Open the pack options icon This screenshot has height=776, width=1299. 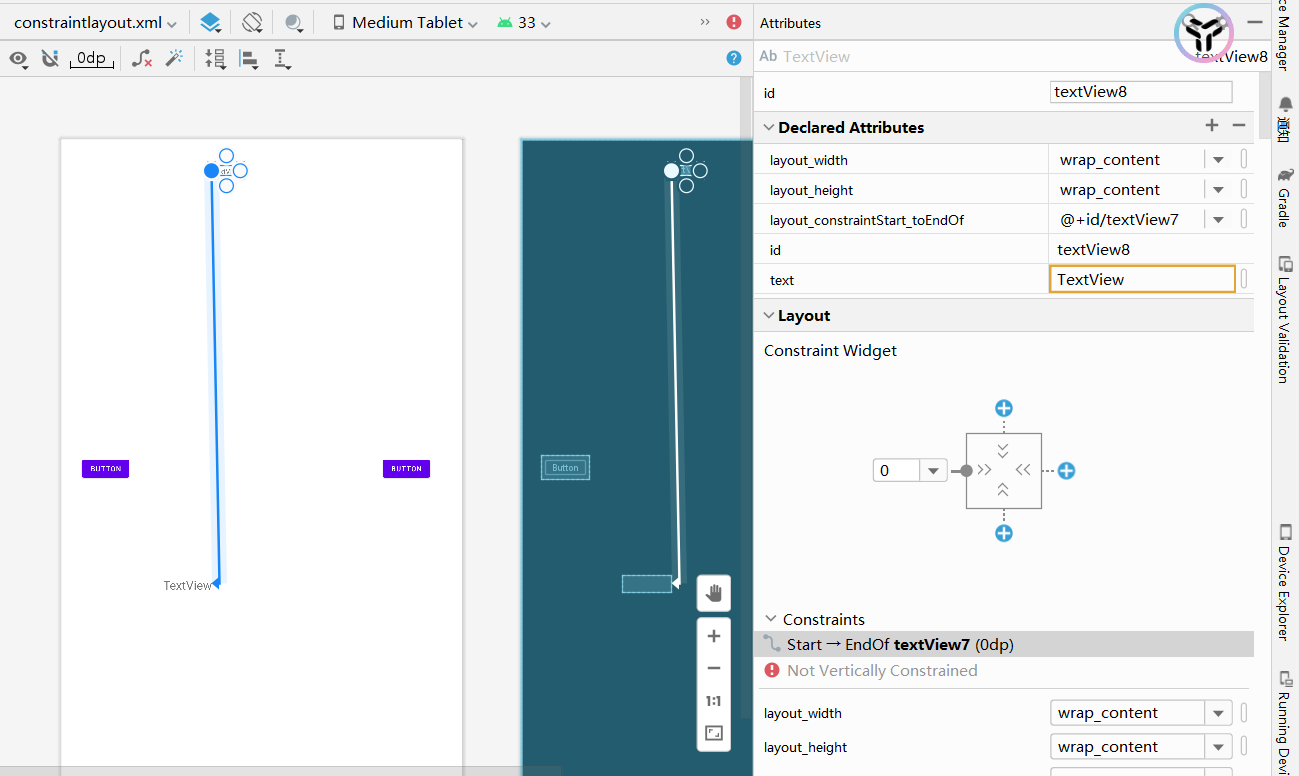(x=216, y=59)
